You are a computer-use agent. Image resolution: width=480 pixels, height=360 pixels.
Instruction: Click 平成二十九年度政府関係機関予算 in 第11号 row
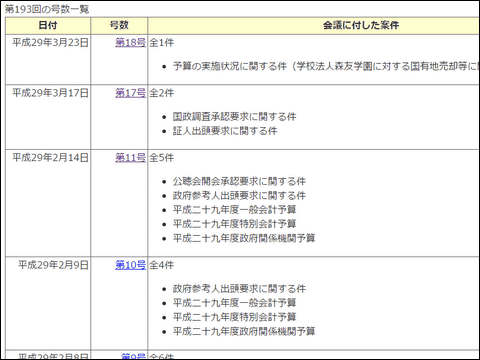click(244, 238)
